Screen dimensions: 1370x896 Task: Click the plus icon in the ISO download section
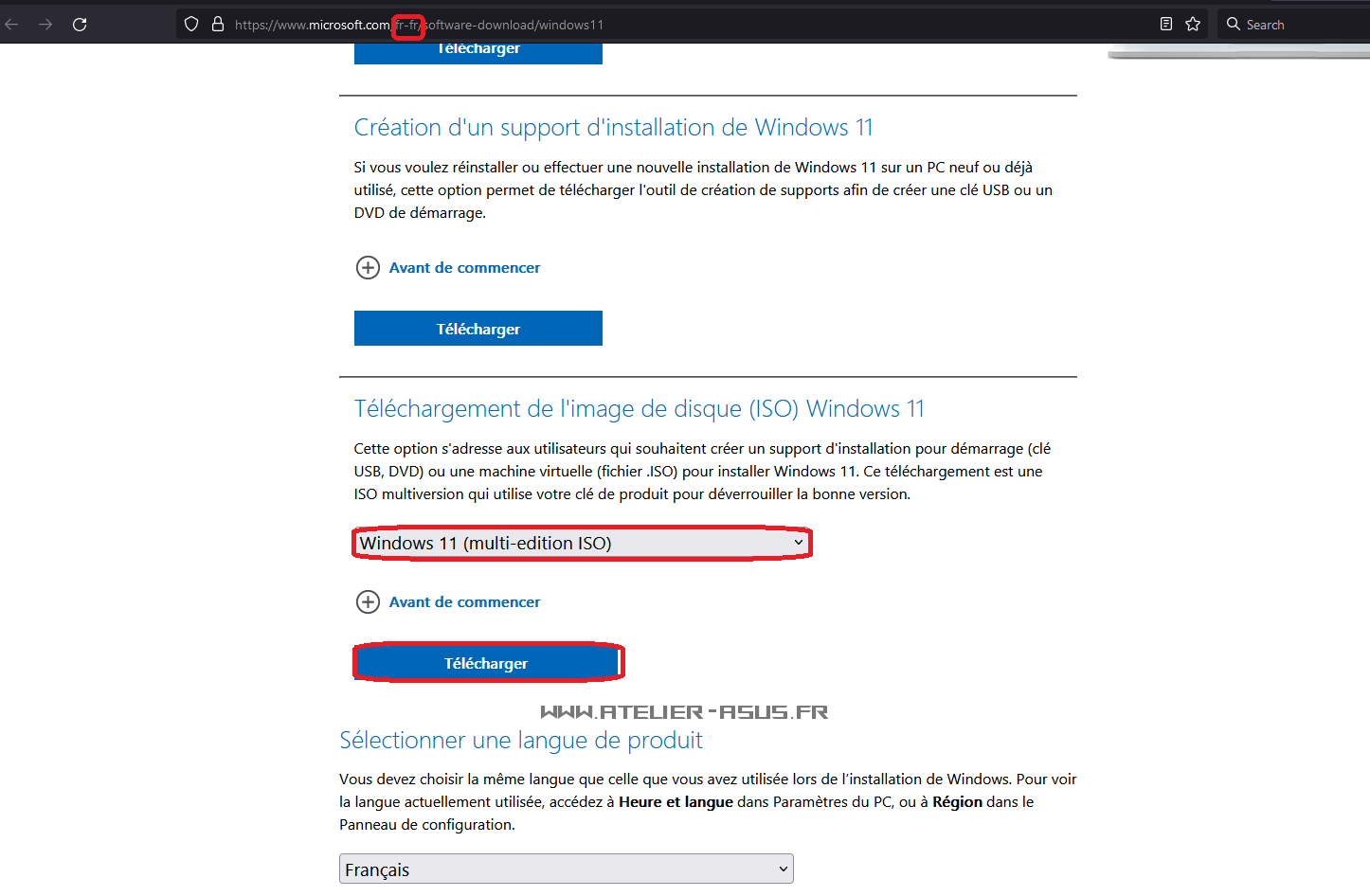[x=369, y=601]
